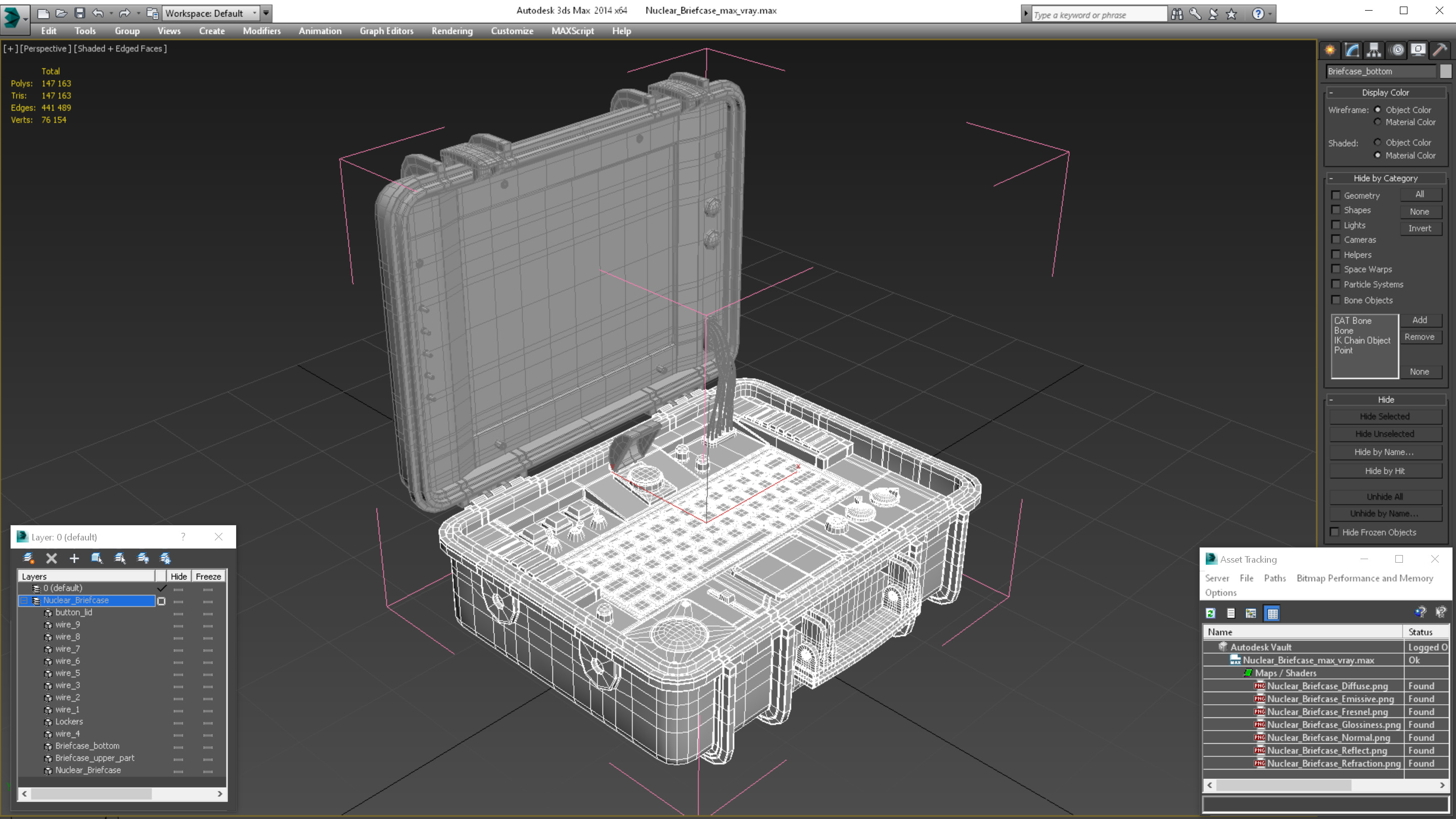Toggle Cameras hide category checkbox
This screenshot has width=1456, height=819.
tap(1336, 240)
